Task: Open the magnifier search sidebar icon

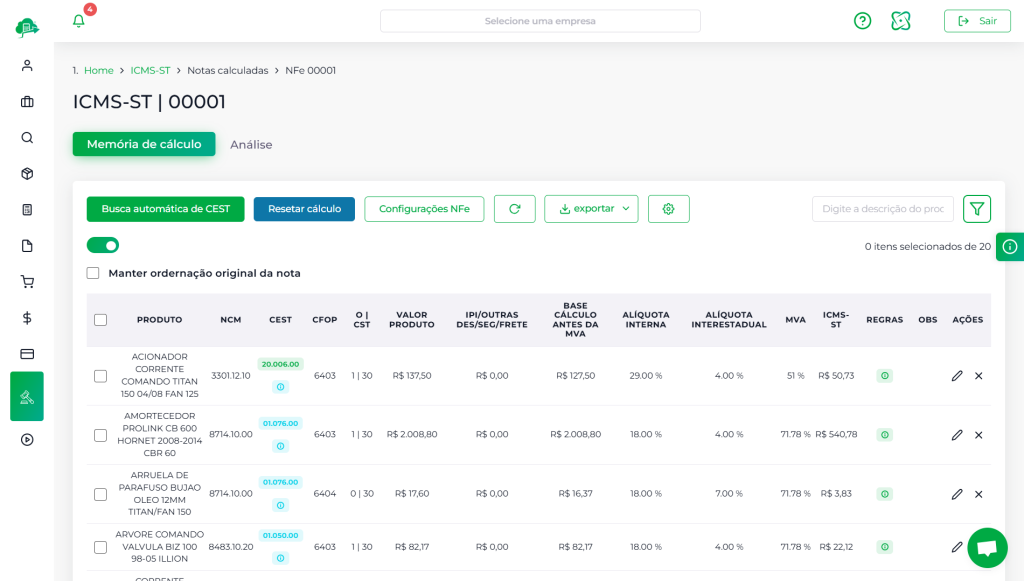Action: pyautogui.click(x=27, y=138)
